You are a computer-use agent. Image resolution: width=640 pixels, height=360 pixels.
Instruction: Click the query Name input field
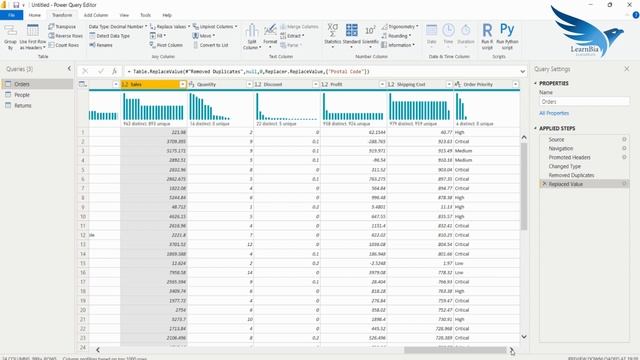584,102
